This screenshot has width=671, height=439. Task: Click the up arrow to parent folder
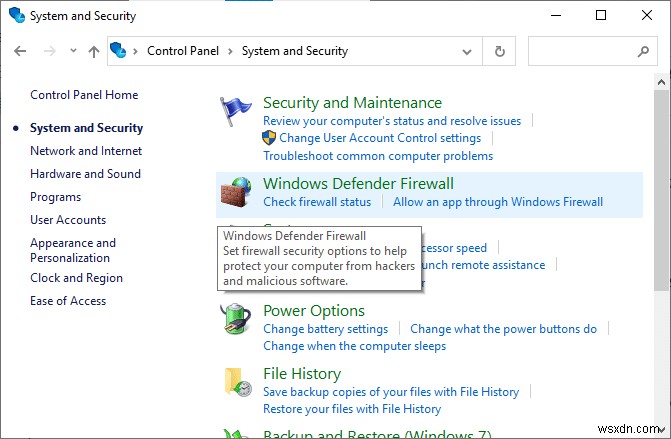click(x=93, y=51)
